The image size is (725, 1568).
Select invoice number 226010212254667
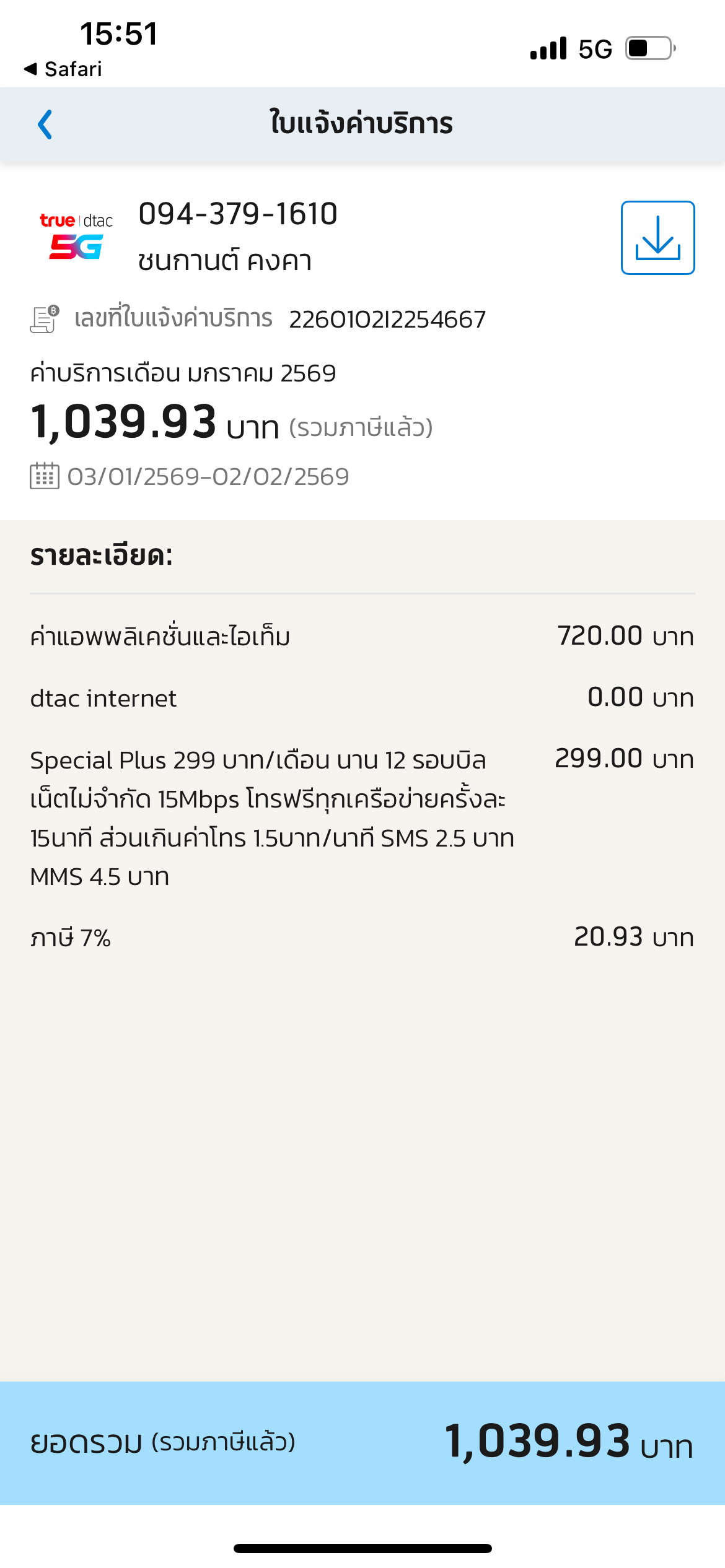tap(387, 320)
